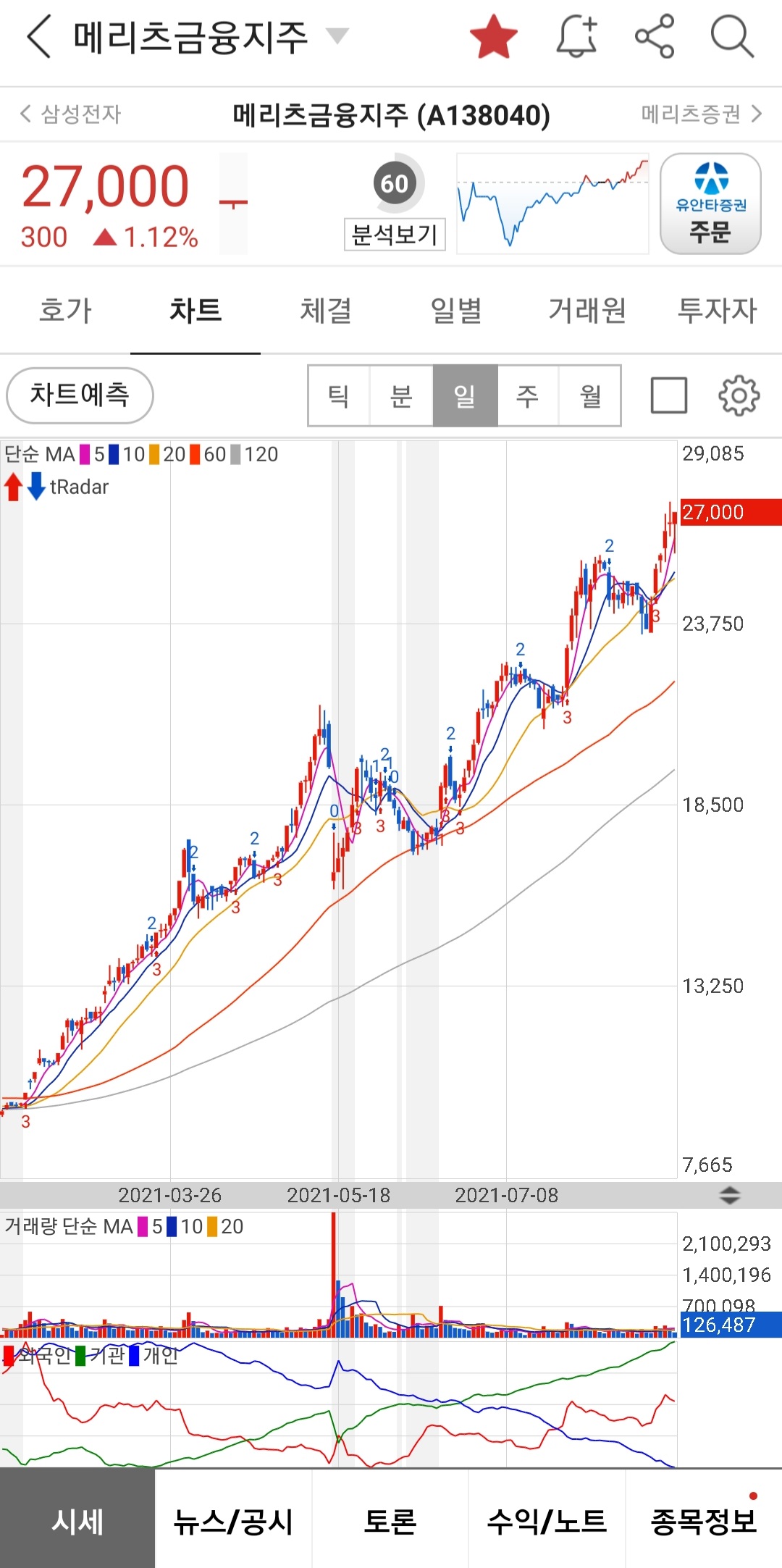The width and height of the screenshot is (782, 1568).
Task: Tap the share icon
Action: click(x=655, y=36)
